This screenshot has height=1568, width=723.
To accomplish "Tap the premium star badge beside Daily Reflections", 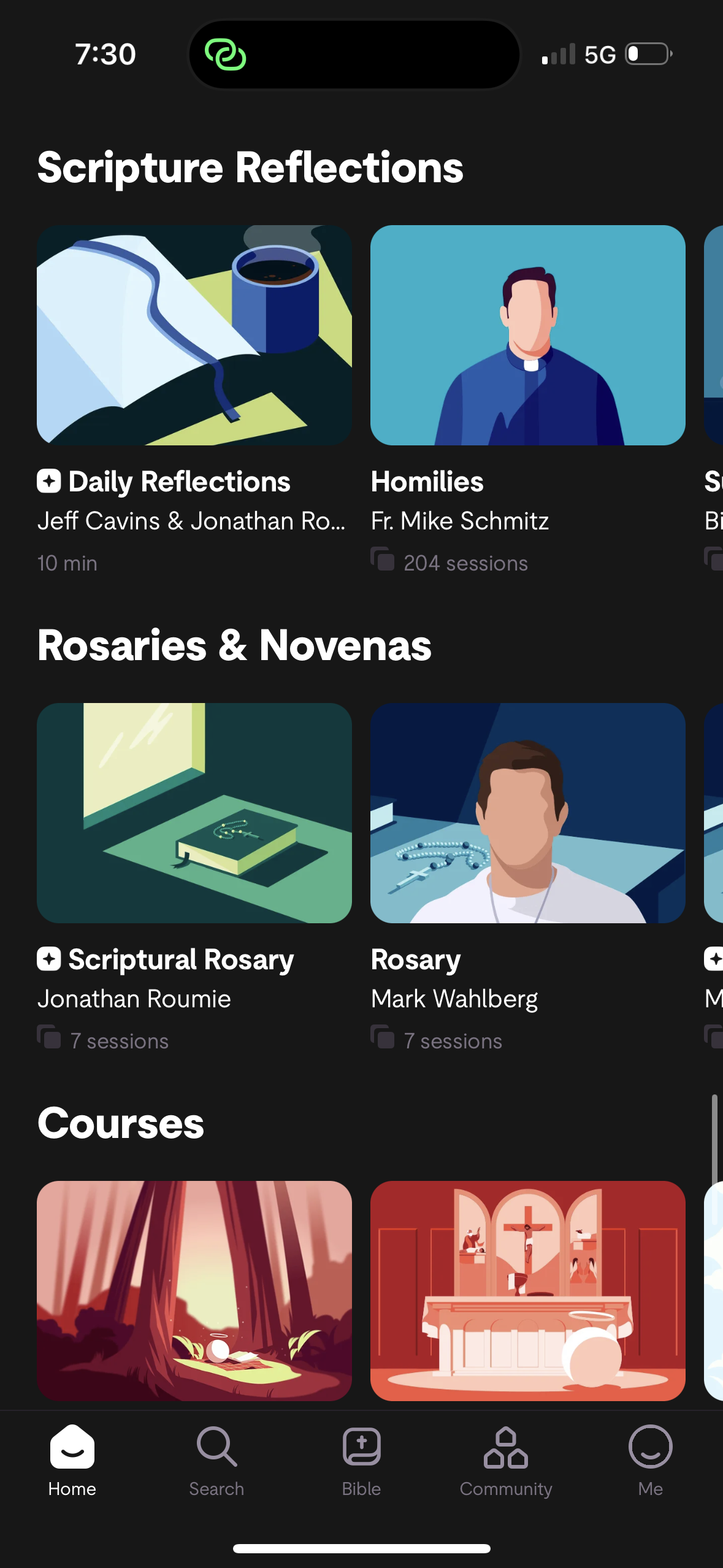I will (x=49, y=481).
